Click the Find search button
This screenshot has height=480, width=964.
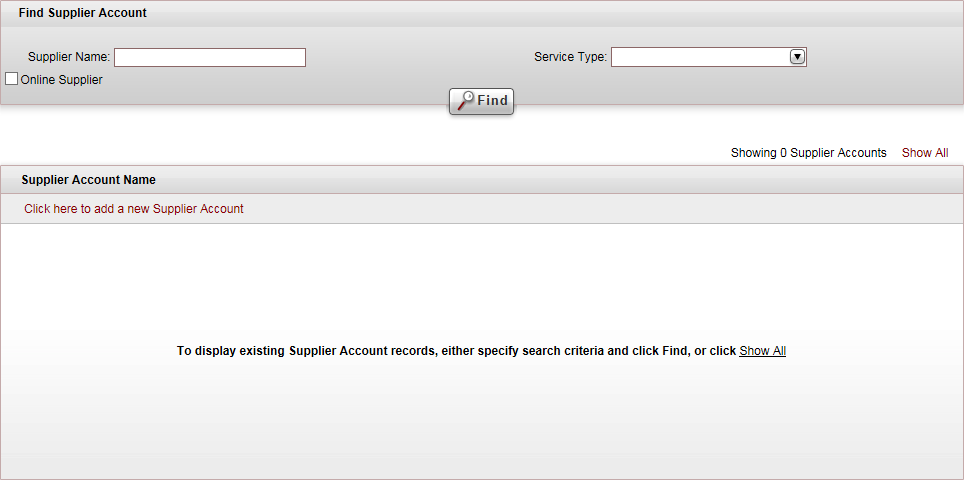[481, 101]
